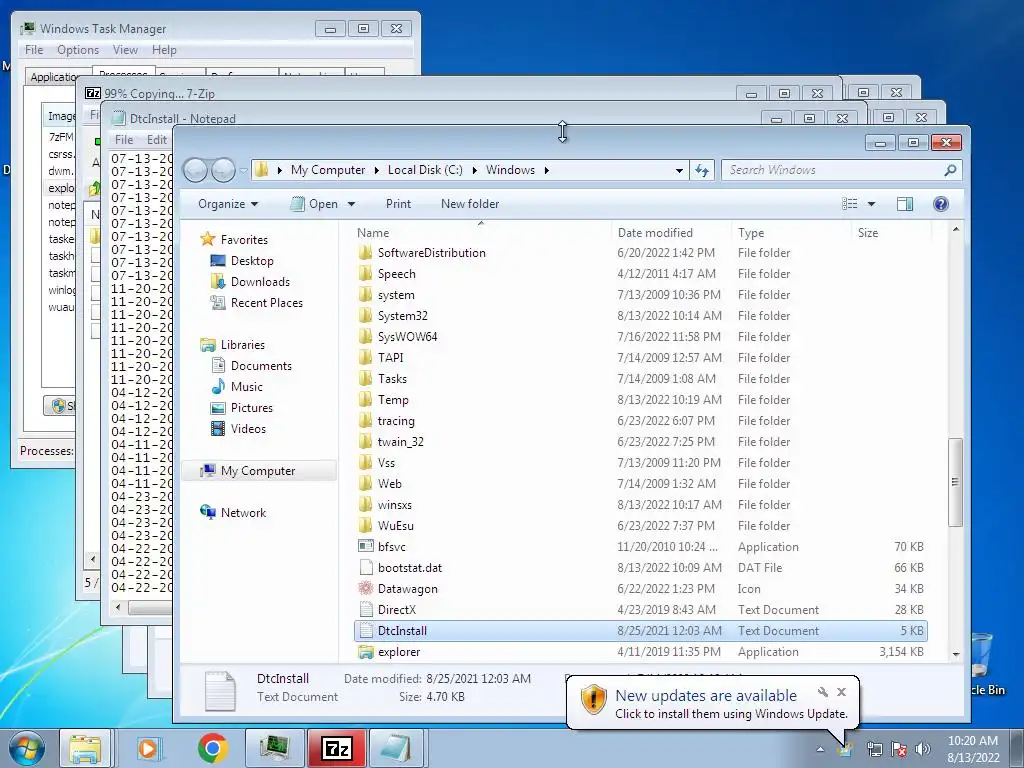Click the file list vertical scrollbar thumb

click(x=955, y=482)
